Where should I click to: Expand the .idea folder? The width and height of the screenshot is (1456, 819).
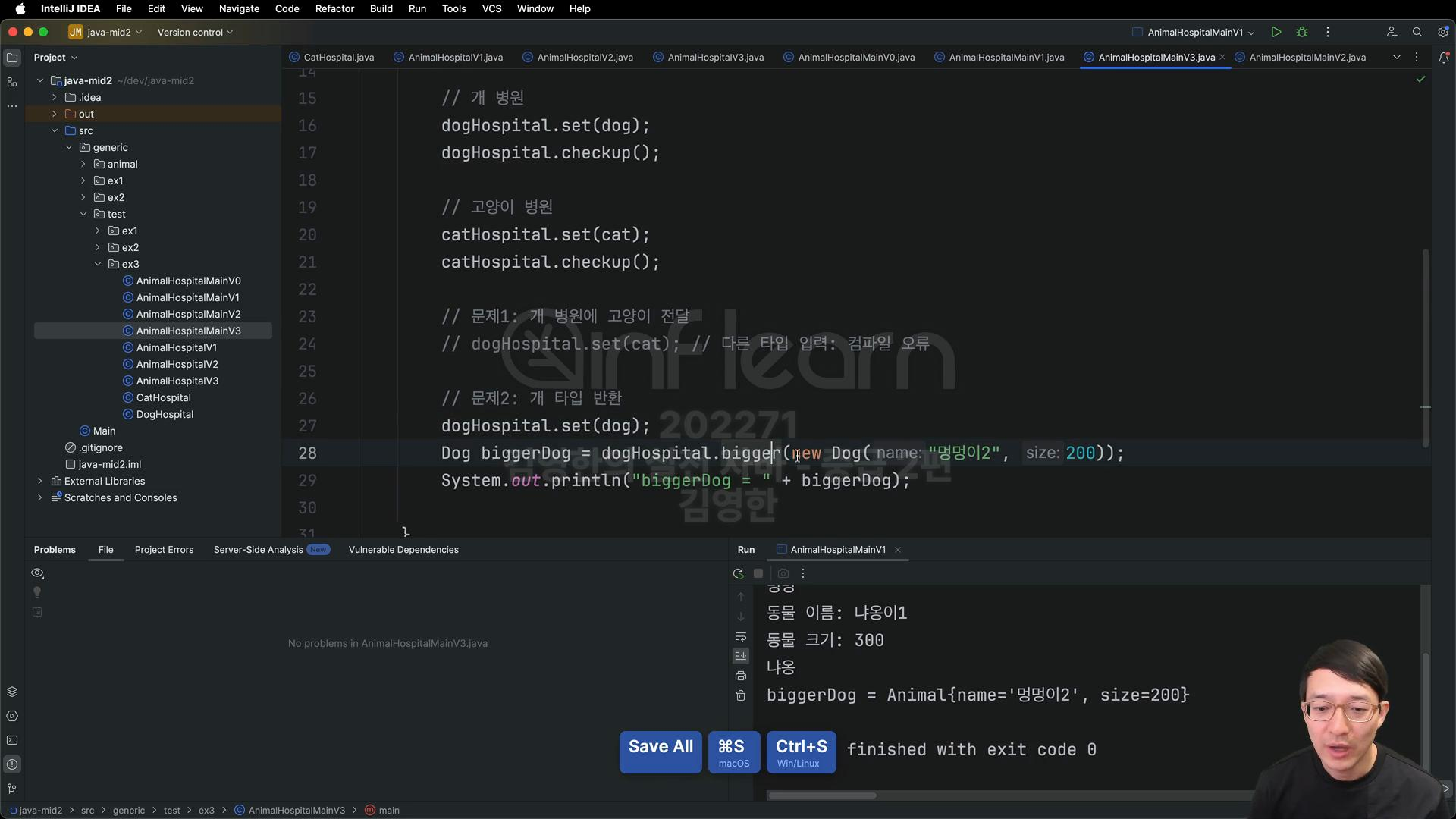[55, 97]
